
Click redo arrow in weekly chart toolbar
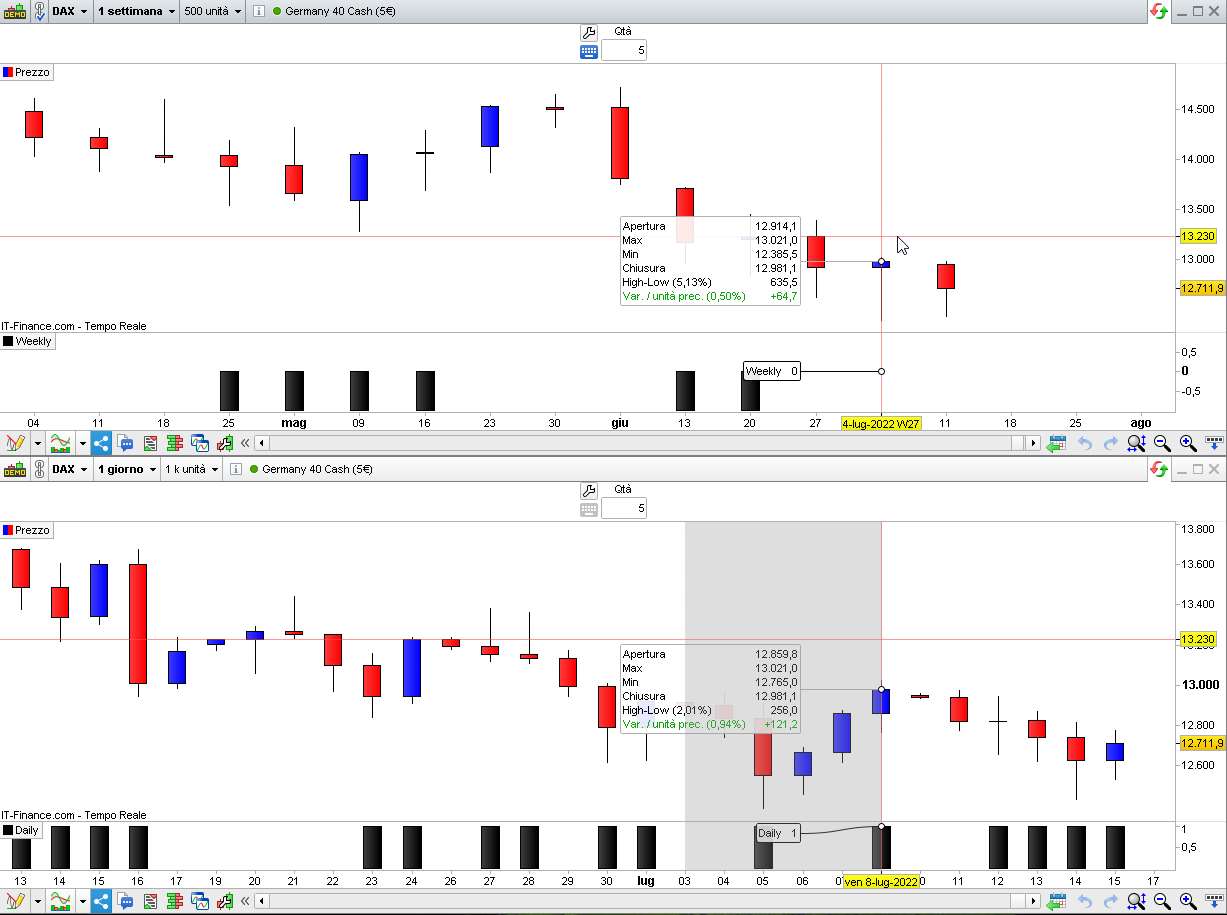1110,443
